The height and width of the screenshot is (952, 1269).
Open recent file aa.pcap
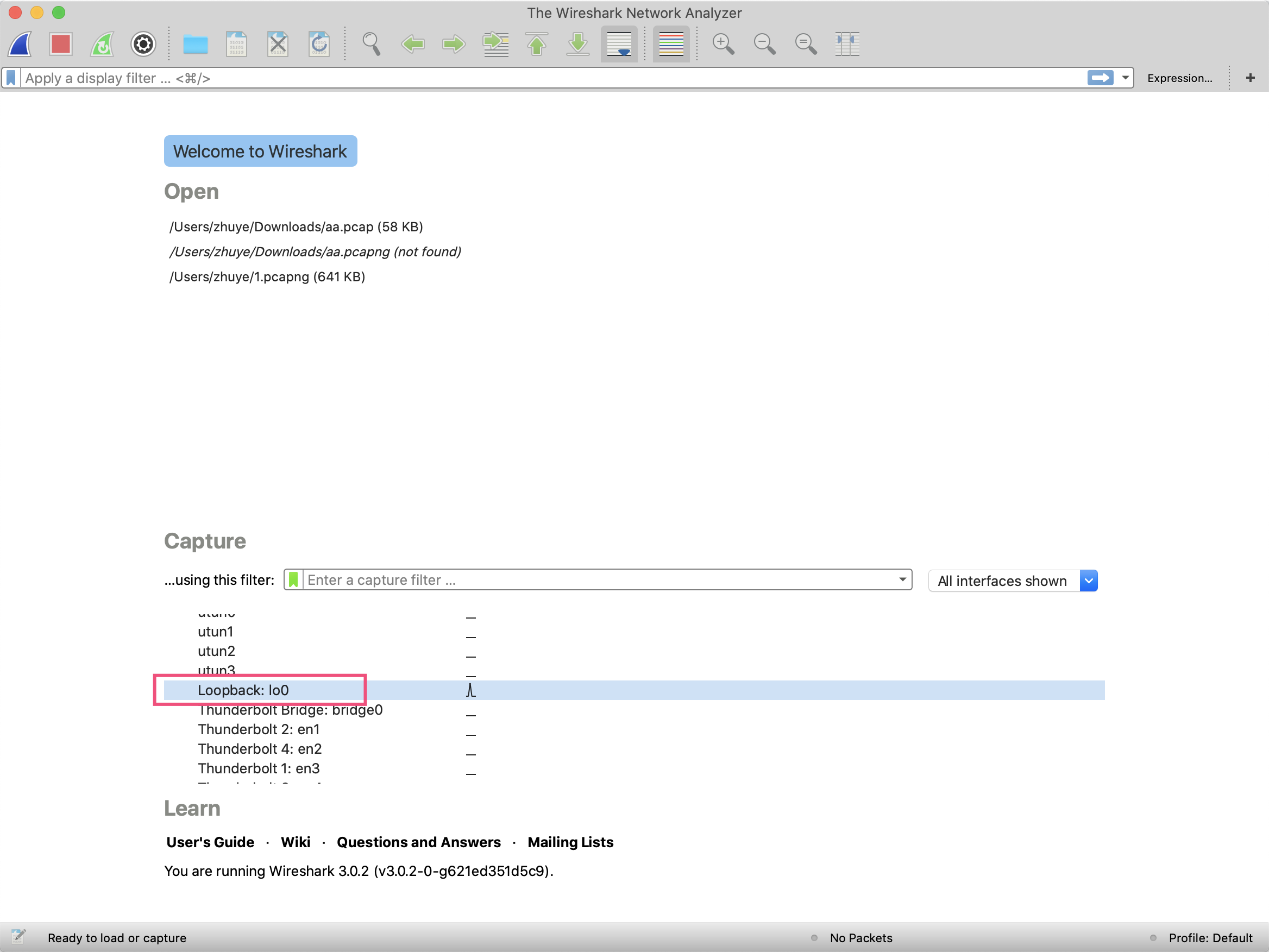(x=296, y=227)
